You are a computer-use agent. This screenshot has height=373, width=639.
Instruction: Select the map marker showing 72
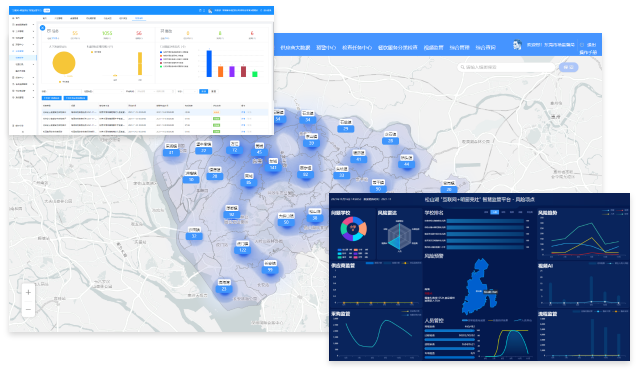235,150
